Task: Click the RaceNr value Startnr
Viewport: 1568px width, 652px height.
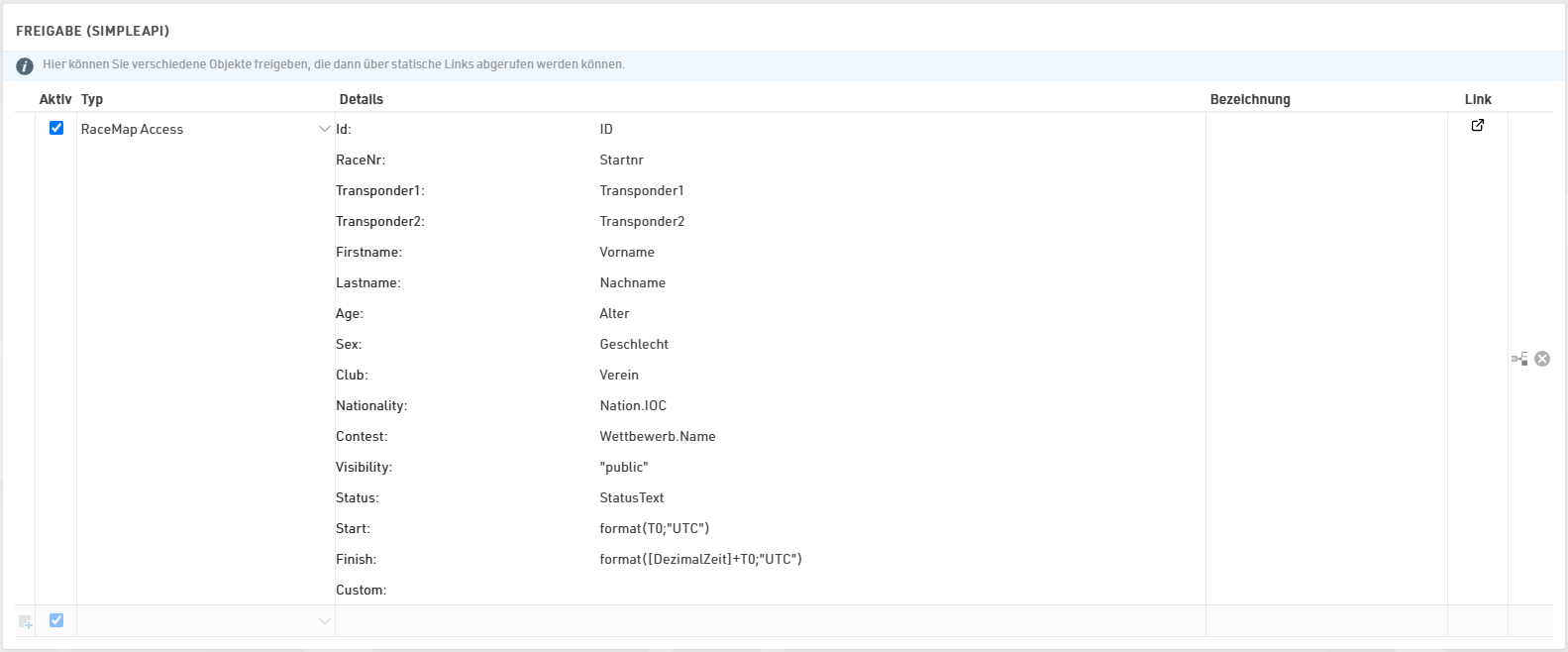Action: pos(621,160)
